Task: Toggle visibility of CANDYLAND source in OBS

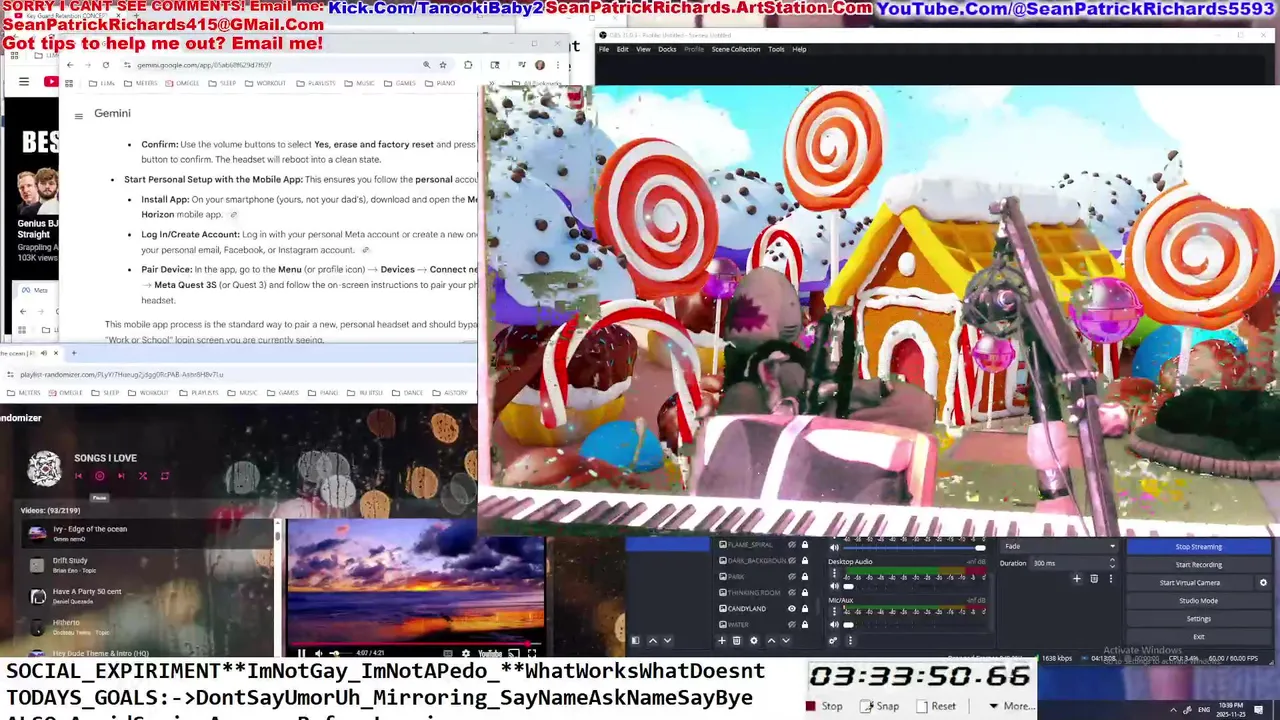Action: pos(792,609)
